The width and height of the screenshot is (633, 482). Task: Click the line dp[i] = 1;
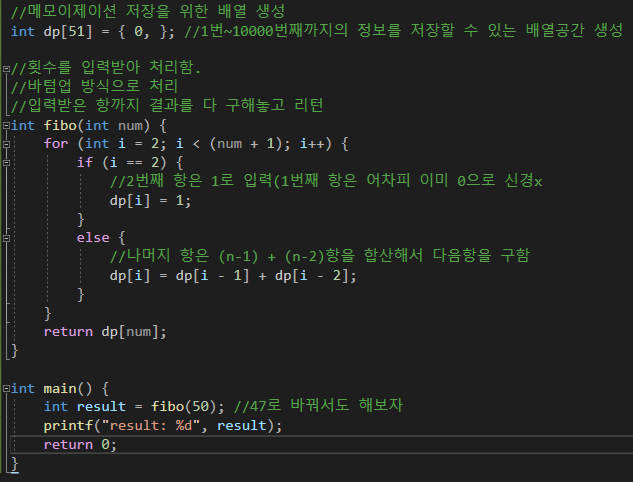tap(150, 200)
